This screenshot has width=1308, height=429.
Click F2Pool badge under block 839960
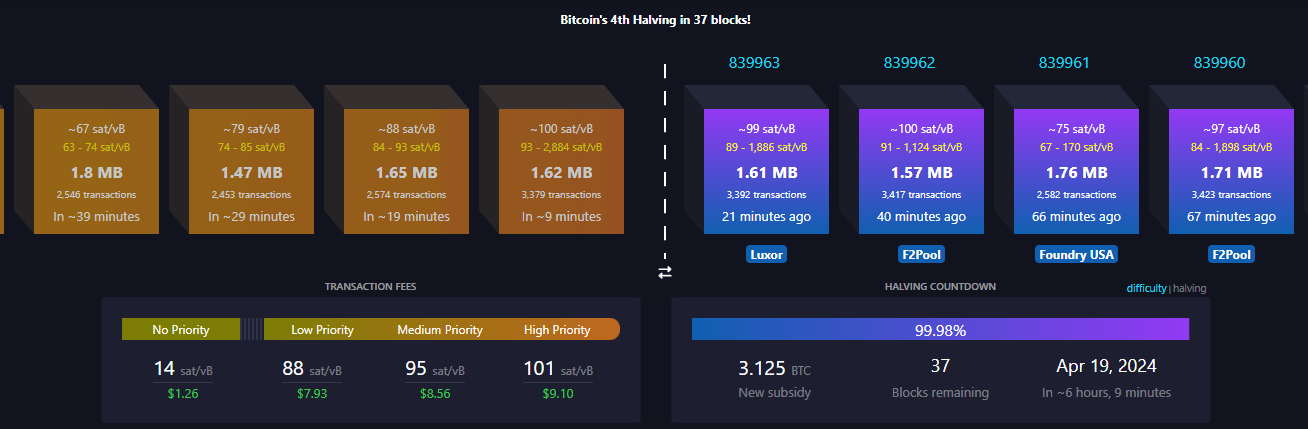(1231, 255)
